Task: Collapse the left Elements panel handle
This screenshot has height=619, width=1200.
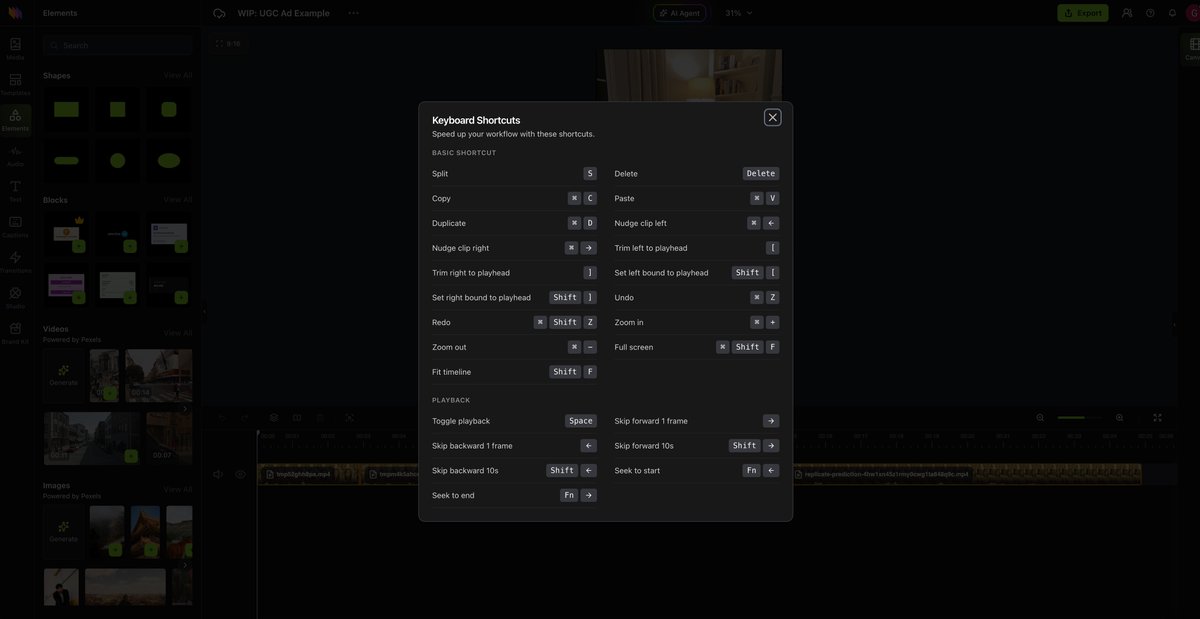Action: coord(204,311)
